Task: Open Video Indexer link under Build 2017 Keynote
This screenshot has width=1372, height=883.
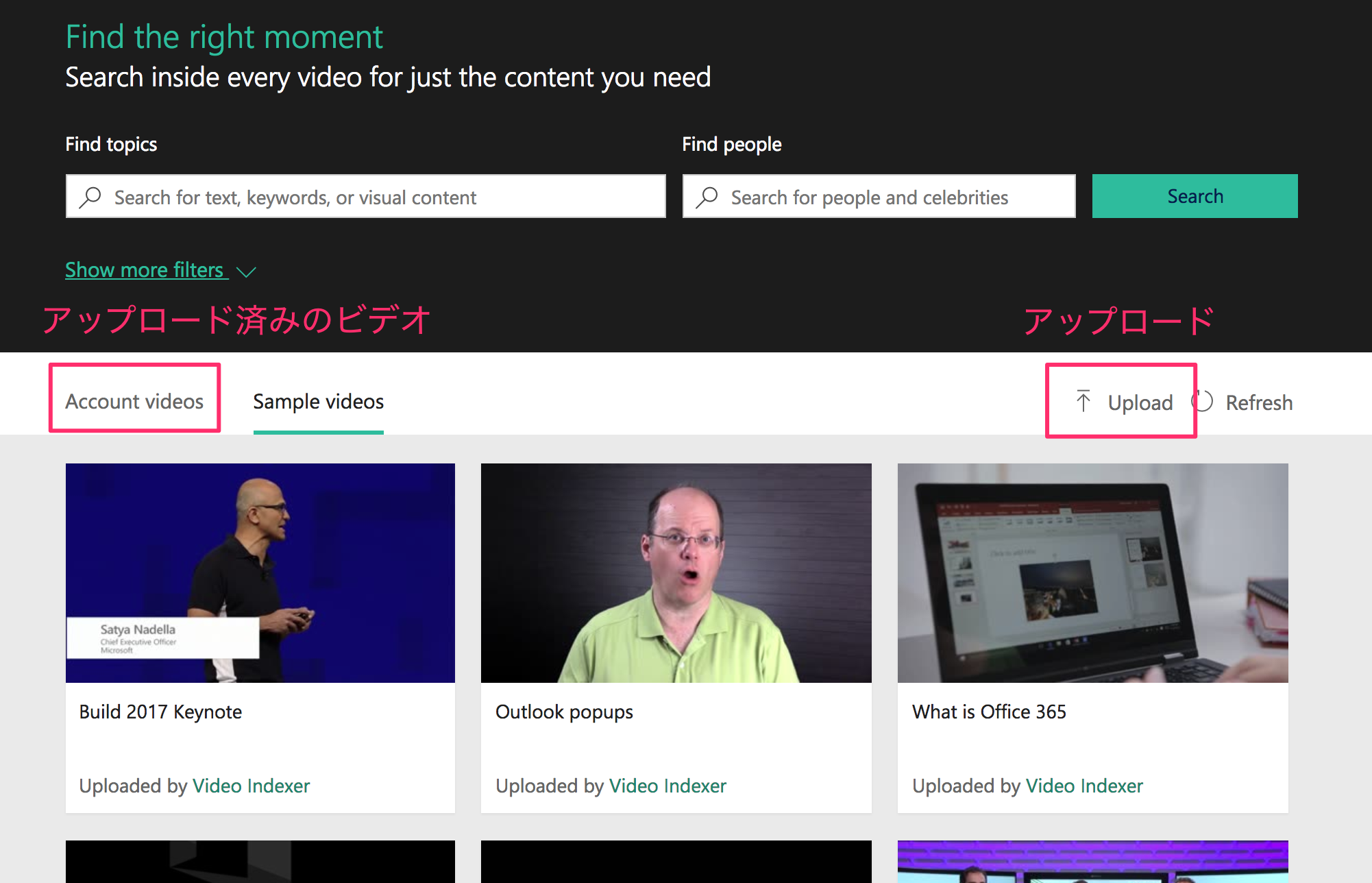Action: [x=252, y=786]
